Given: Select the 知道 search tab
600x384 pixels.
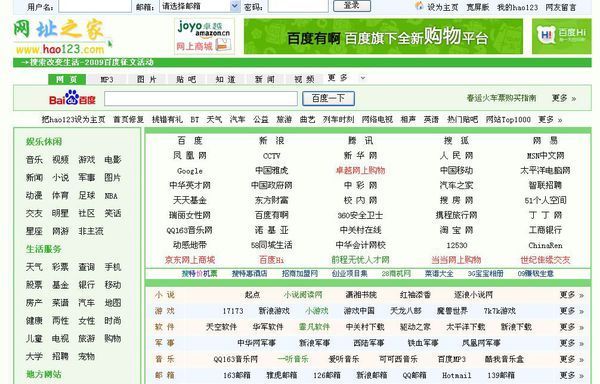Looking at the screenshot, I should tap(225, 79).
